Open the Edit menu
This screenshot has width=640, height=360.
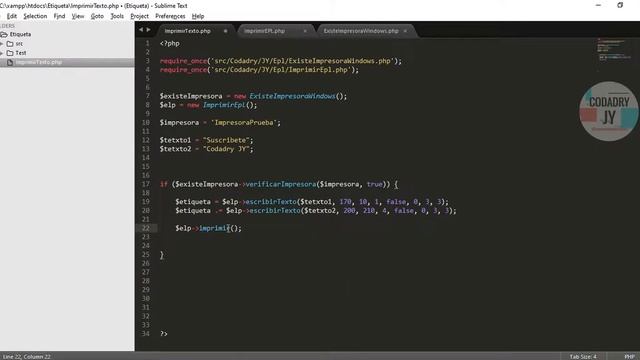tap(12, 16)
